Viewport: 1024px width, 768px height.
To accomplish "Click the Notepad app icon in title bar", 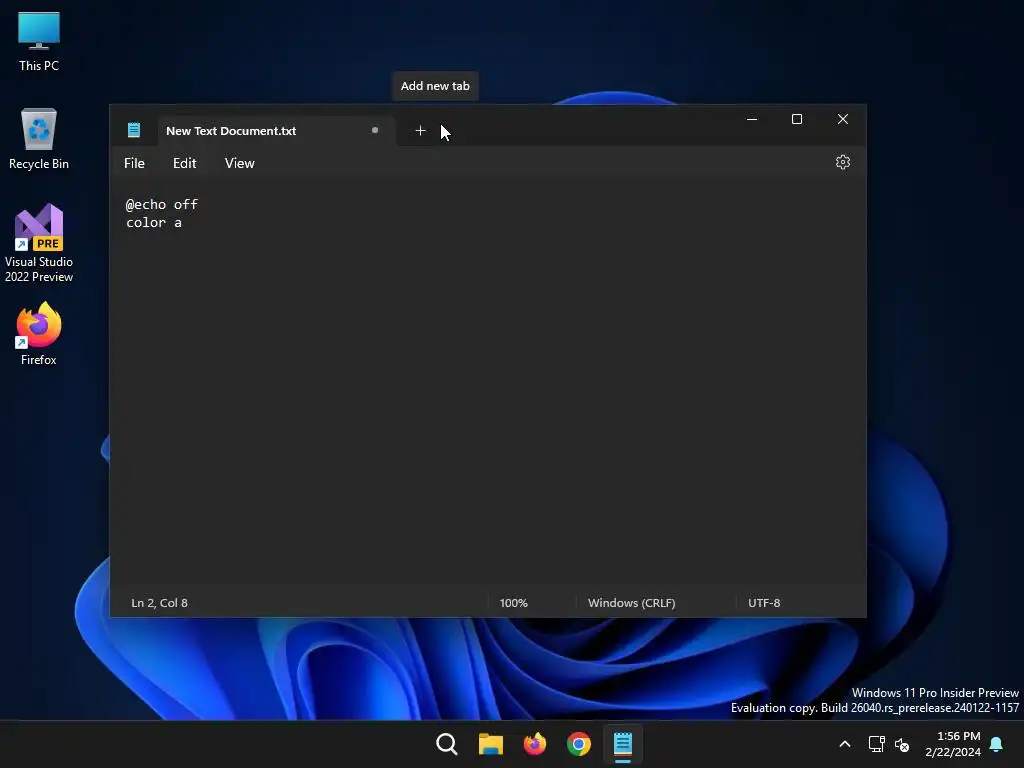I will pos(134,131).
